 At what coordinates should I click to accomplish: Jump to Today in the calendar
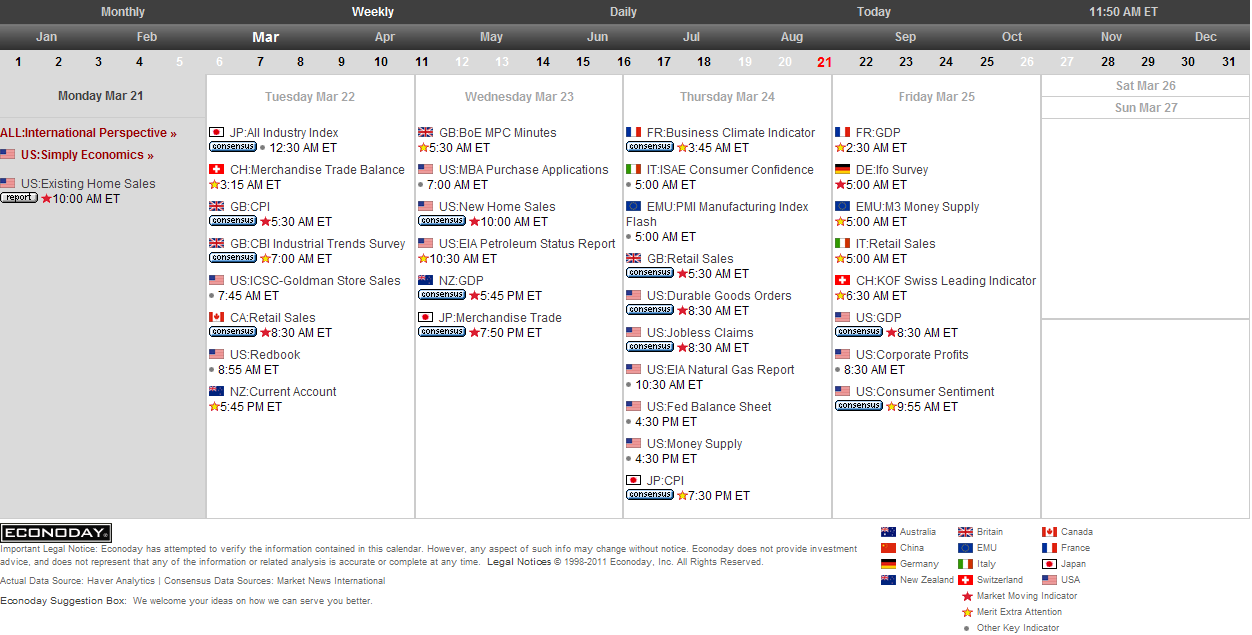(873, 12)
